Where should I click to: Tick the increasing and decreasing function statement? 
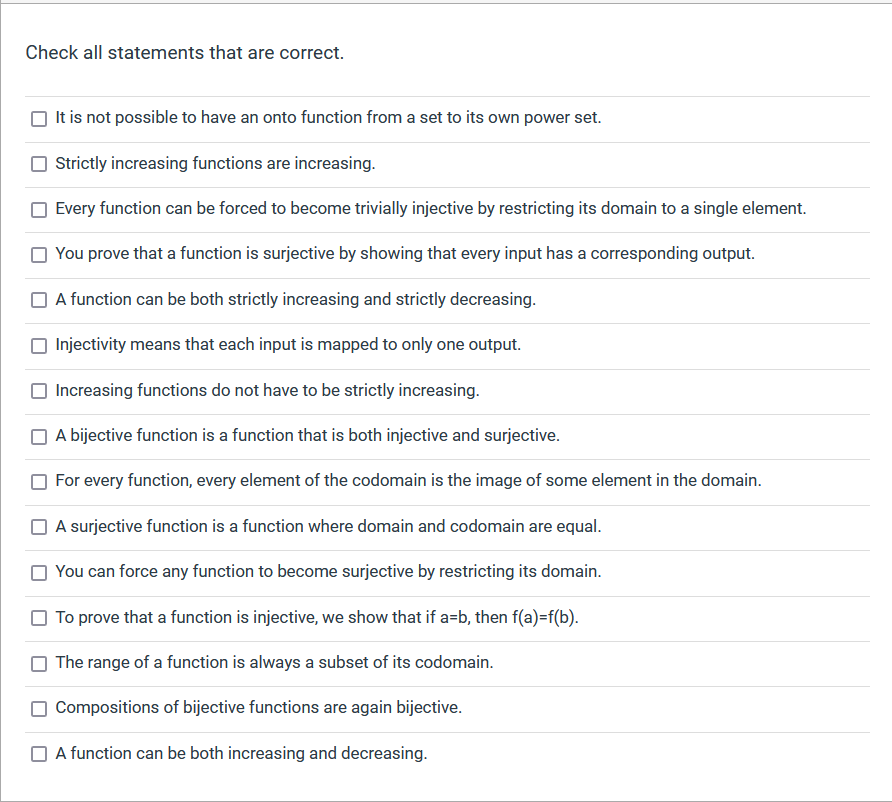coord(38,753)
